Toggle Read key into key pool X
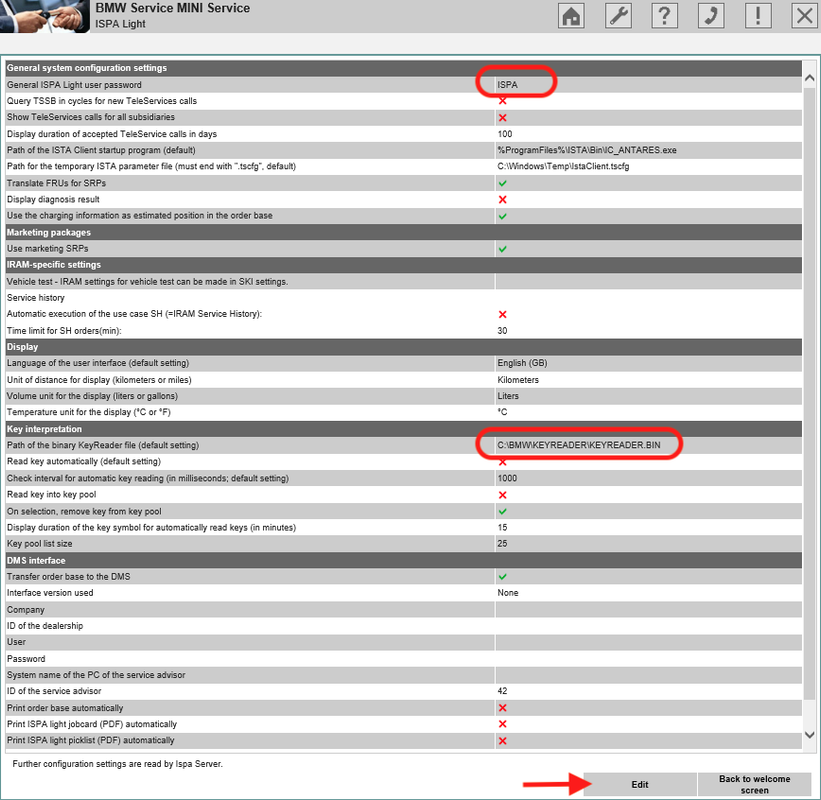The width and height of the screenshot is (821, 800). [x=502, y=495]
